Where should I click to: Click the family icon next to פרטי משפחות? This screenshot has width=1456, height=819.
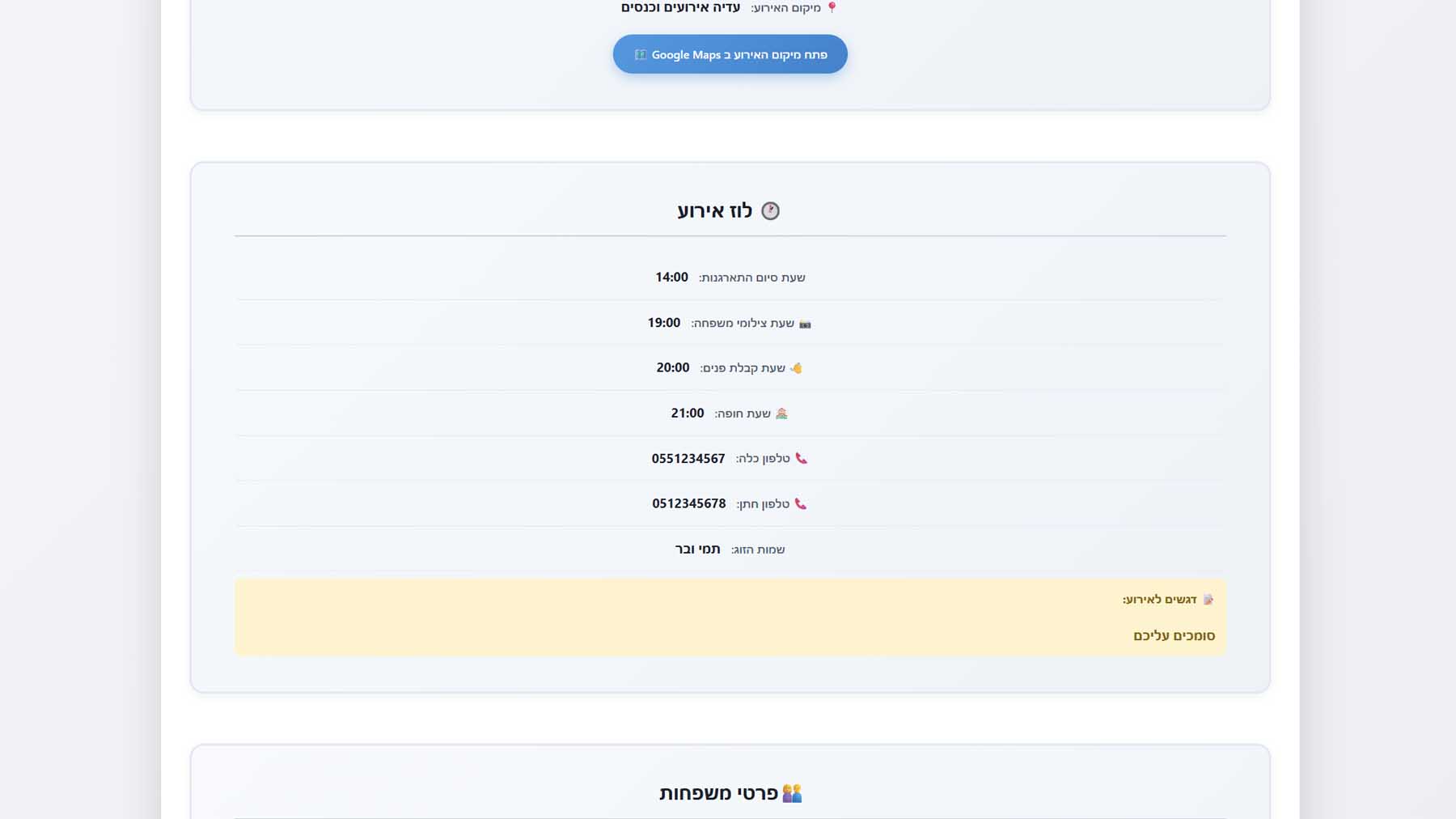point(792,793)
